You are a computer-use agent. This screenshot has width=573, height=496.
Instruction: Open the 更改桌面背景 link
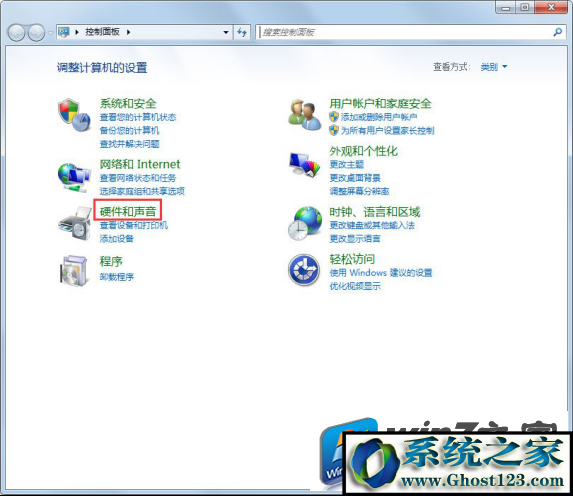click(355, 178)
